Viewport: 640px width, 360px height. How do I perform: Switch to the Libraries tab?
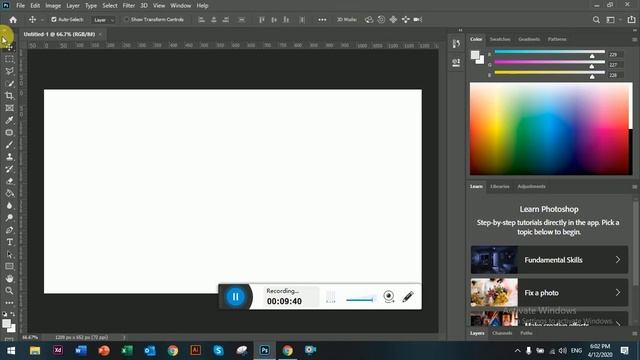click(500, 187)
